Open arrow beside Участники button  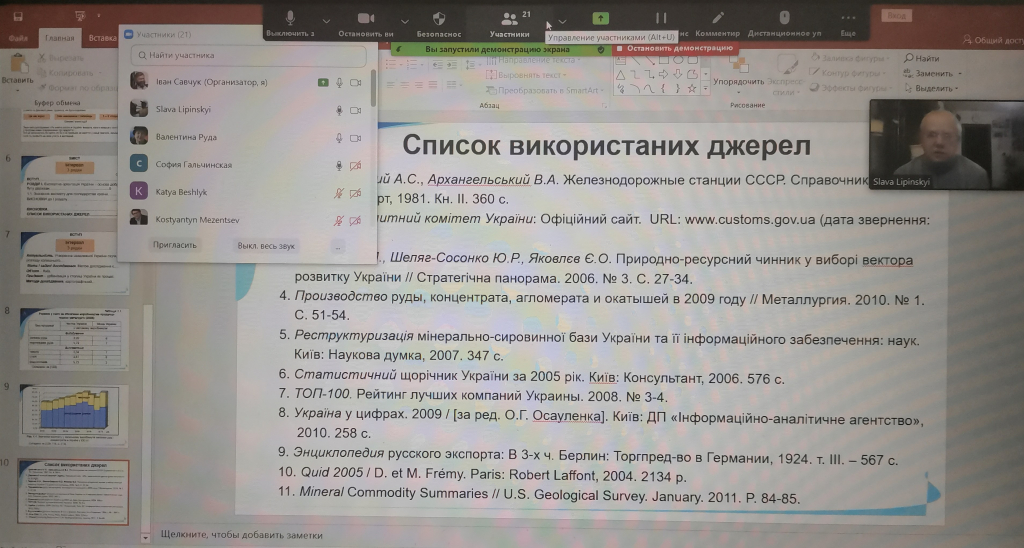(x=562, y=21)
